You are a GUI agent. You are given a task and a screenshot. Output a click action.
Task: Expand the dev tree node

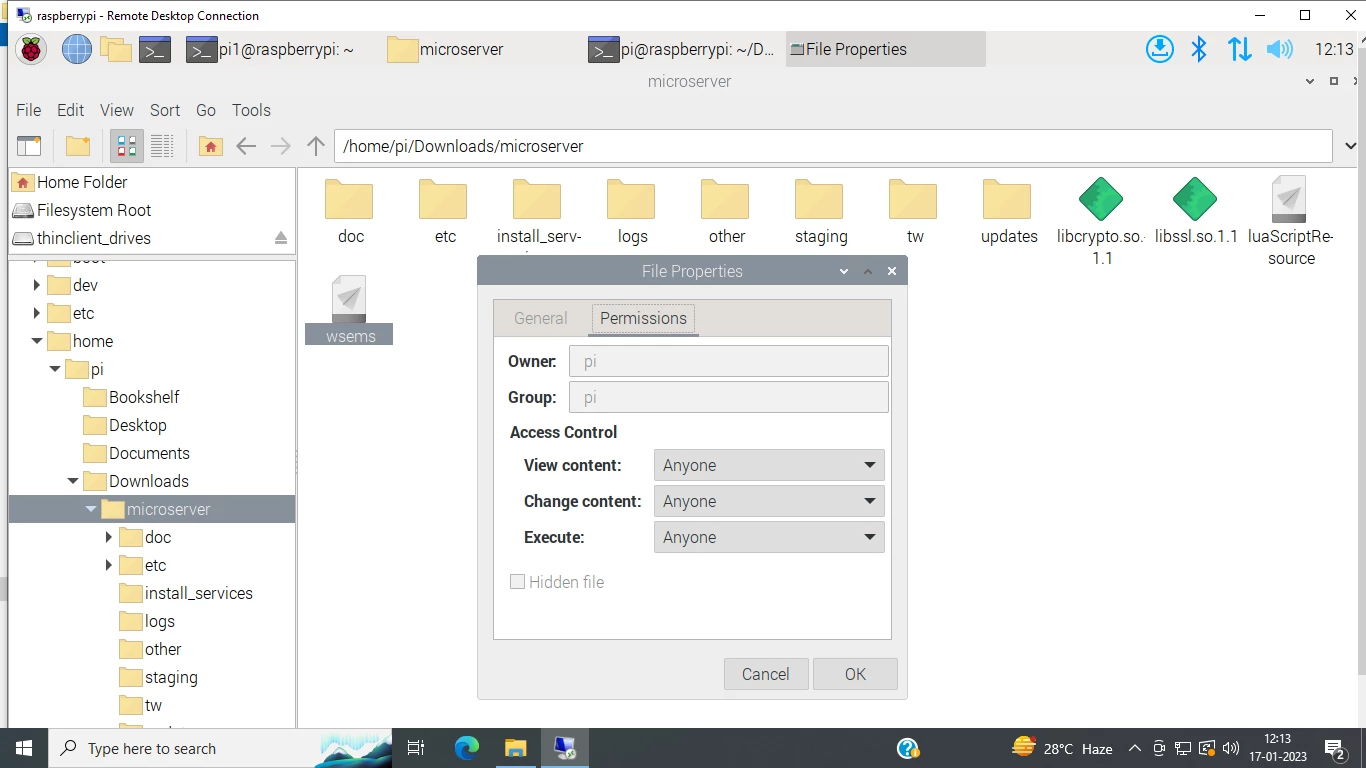(x=37, y=285)
